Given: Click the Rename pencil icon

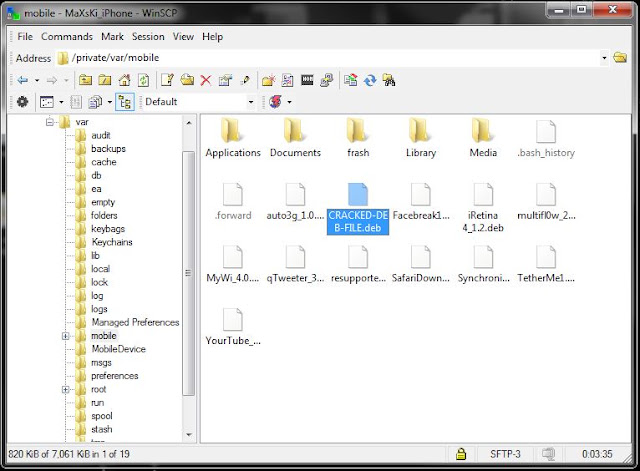Looking at the screenshot, I should coord(245,80).
